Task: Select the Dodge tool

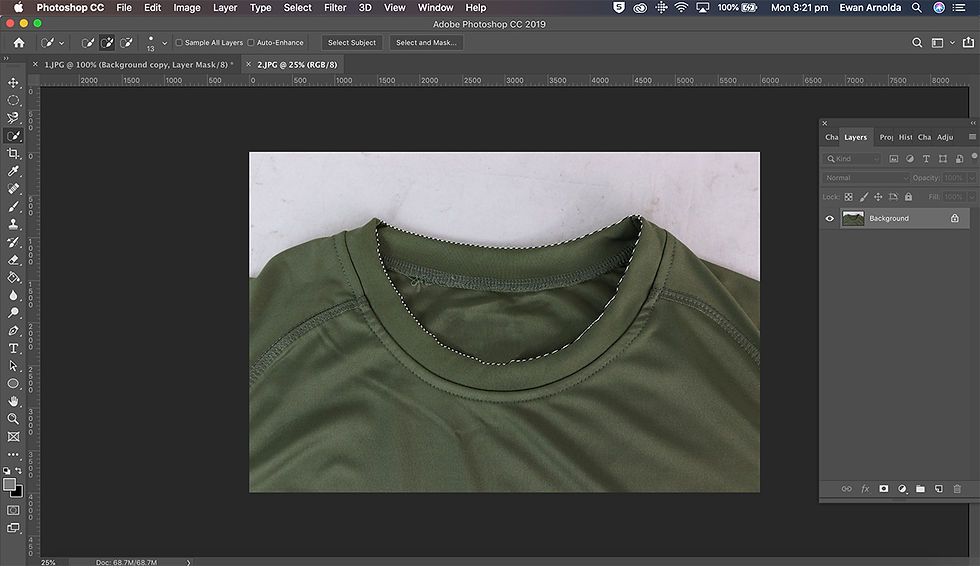Action: click(x=13, y=312)
